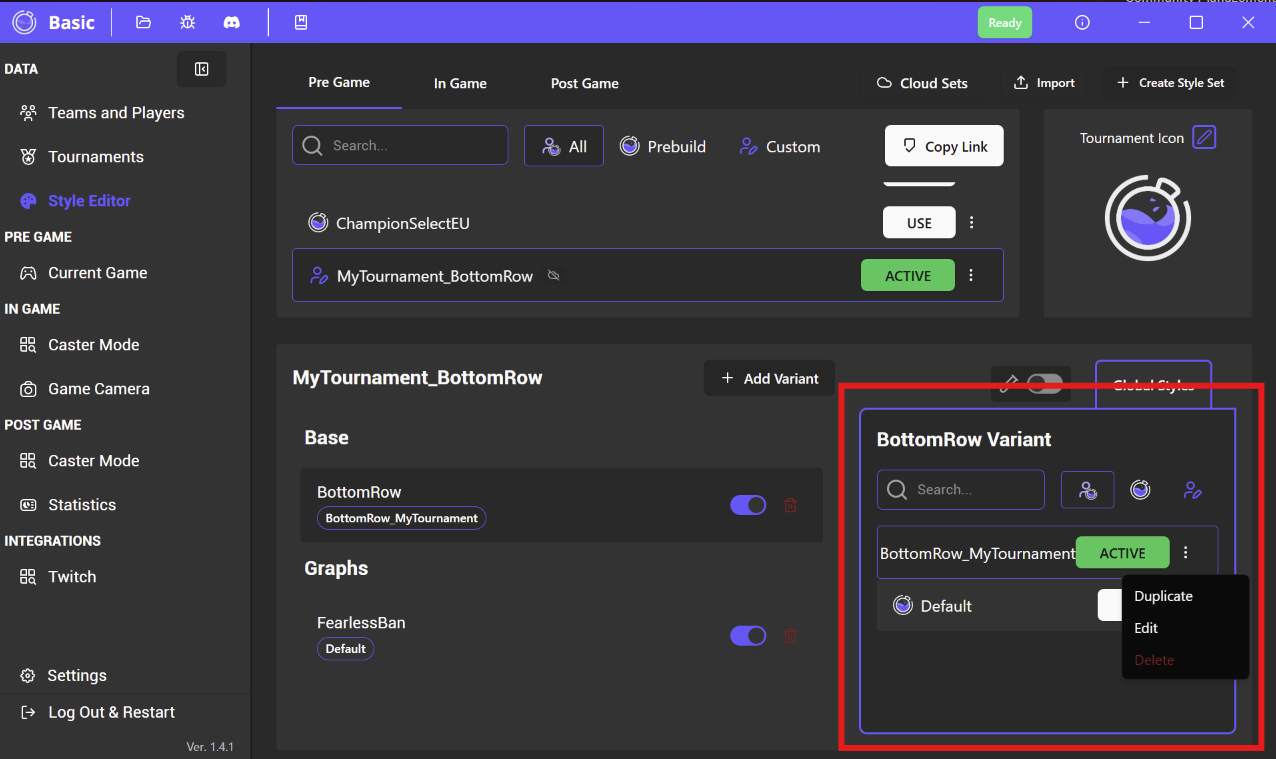The image size is (1276, 759).
Task: Disable the FearlessBan graph toggle
Action: 748,636
